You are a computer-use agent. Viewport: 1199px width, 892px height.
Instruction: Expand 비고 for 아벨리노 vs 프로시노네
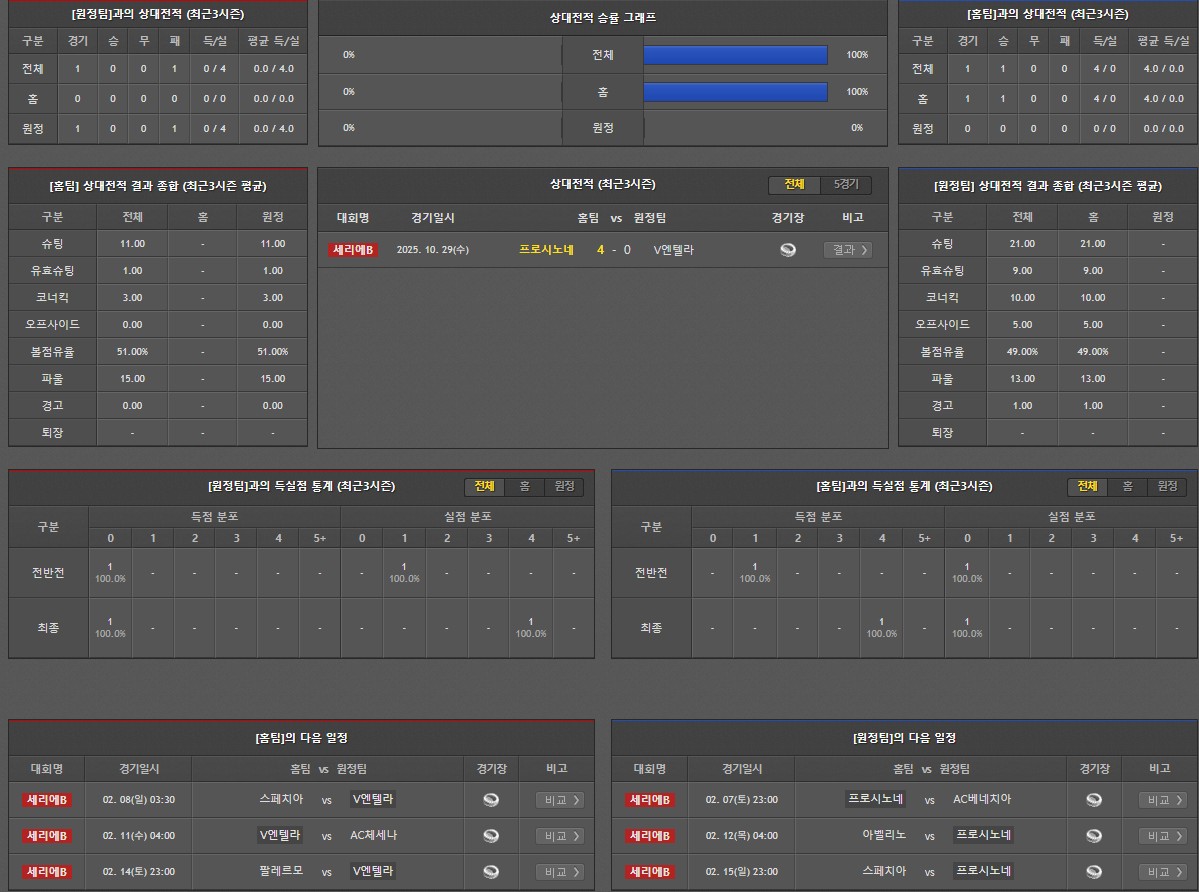(x=1163, y=836)
